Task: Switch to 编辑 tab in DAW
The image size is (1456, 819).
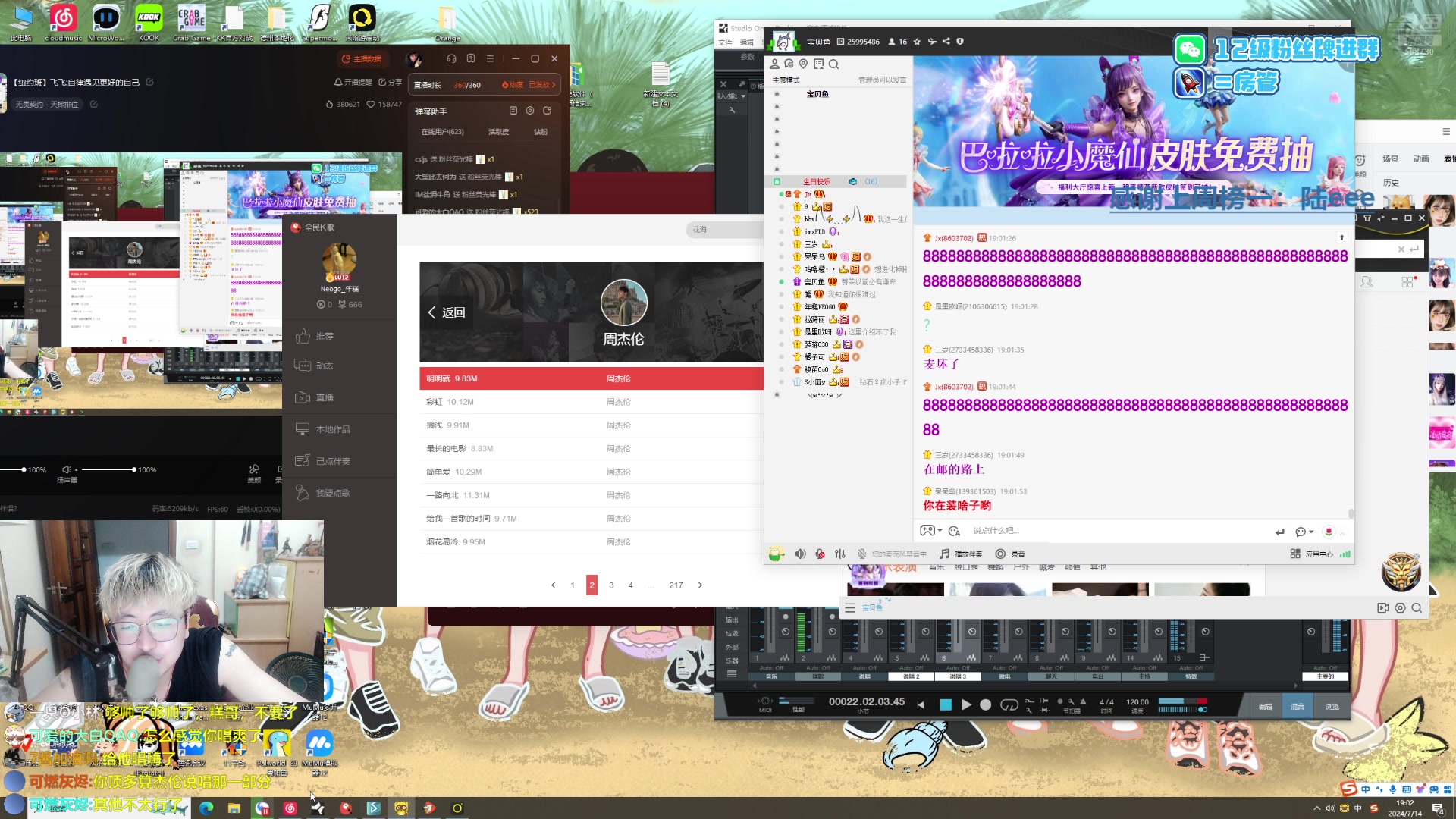Action: [1266, 707]
